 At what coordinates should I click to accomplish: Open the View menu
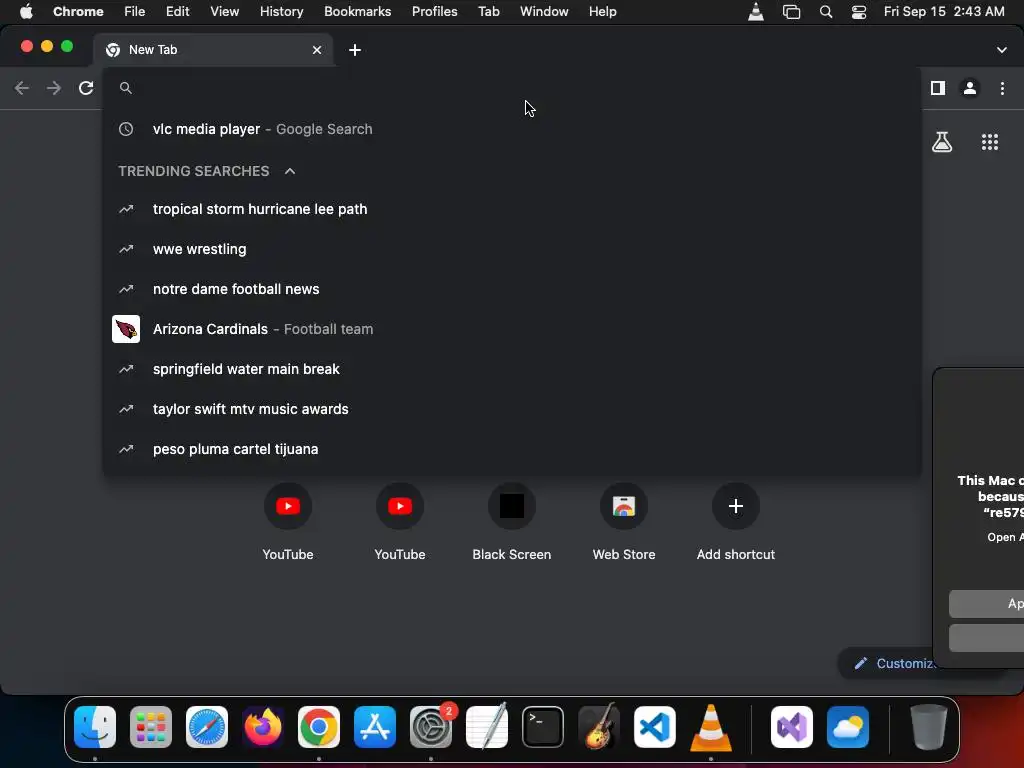tap(224, 11)
